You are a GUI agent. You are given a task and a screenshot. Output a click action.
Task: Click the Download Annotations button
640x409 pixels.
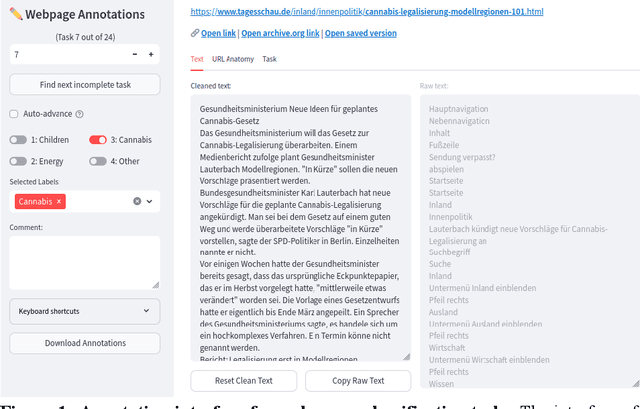pyautogui.click(x=84, y=343)
